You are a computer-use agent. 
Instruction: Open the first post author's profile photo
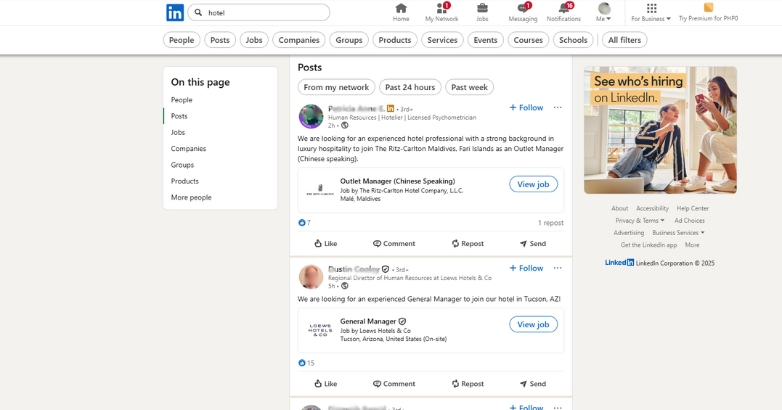tap(311, 116)
